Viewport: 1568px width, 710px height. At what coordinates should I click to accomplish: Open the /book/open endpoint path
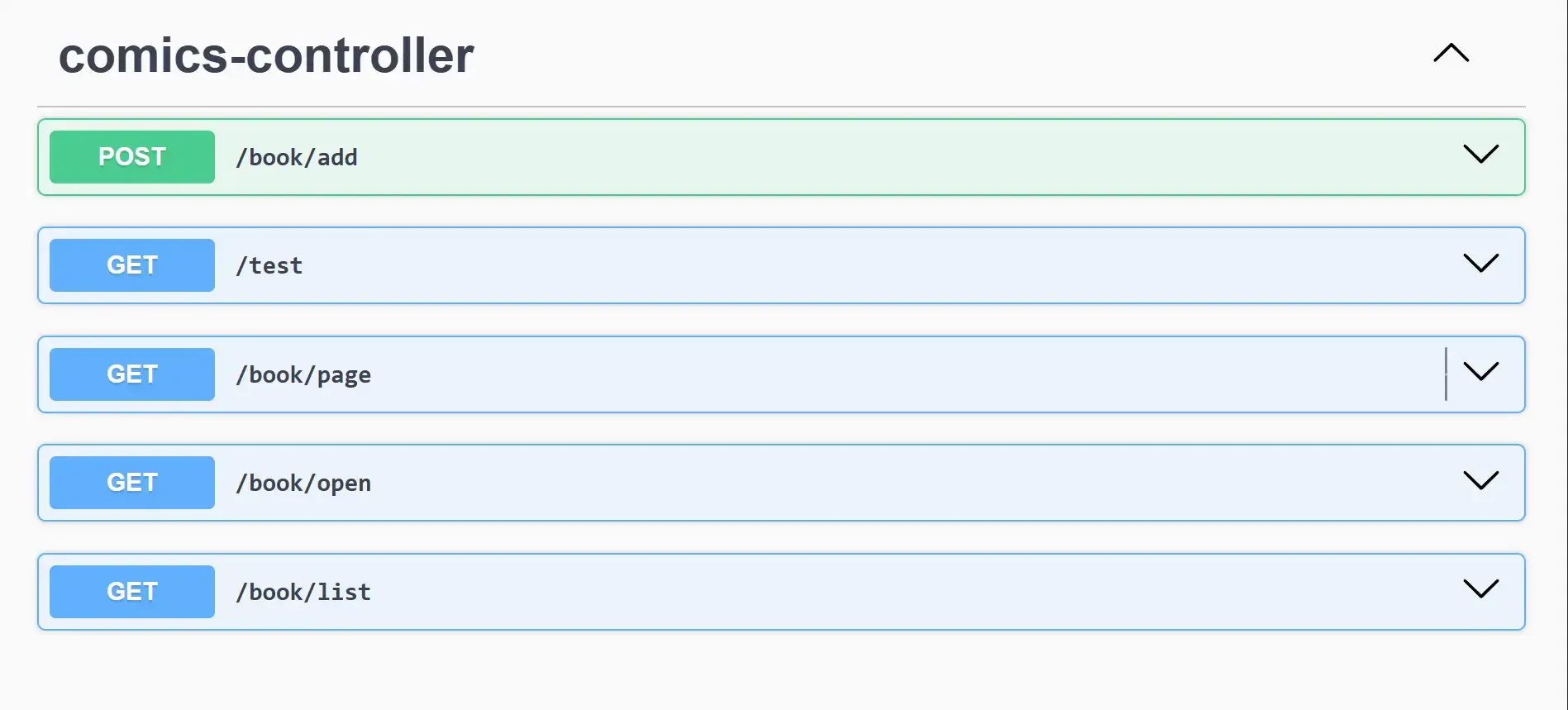coord(303,483)
